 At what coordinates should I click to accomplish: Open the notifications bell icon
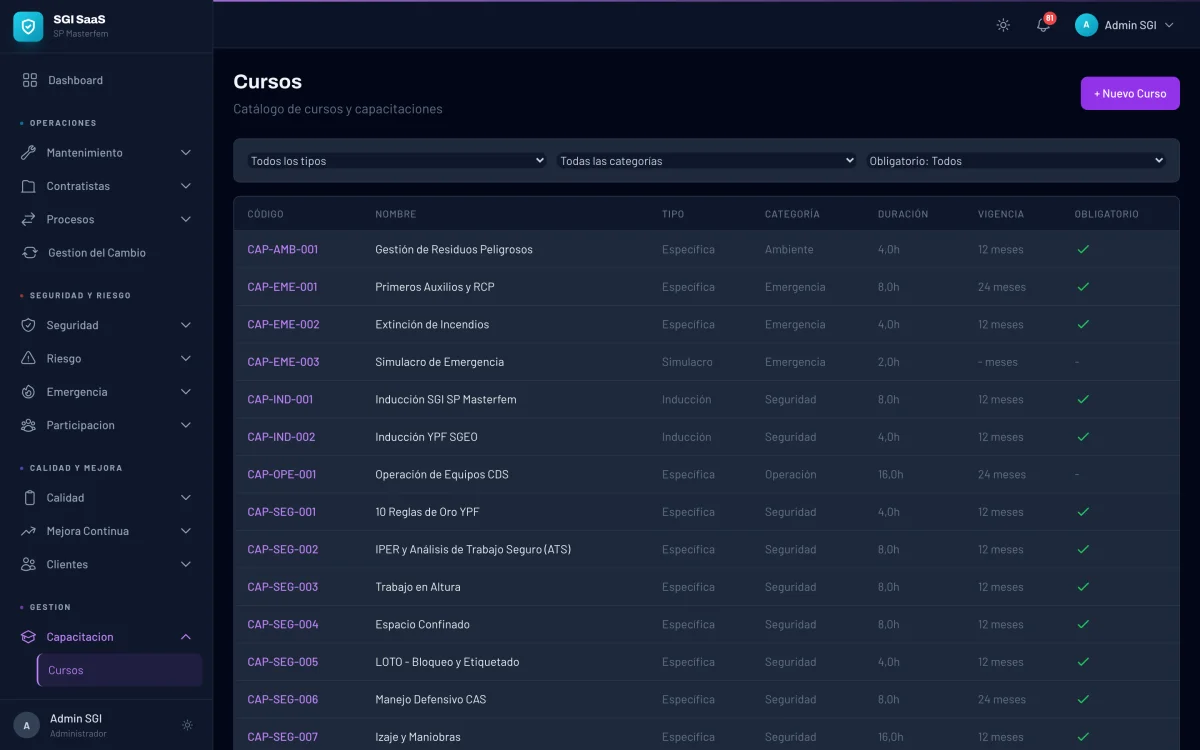click(1043, 25)
